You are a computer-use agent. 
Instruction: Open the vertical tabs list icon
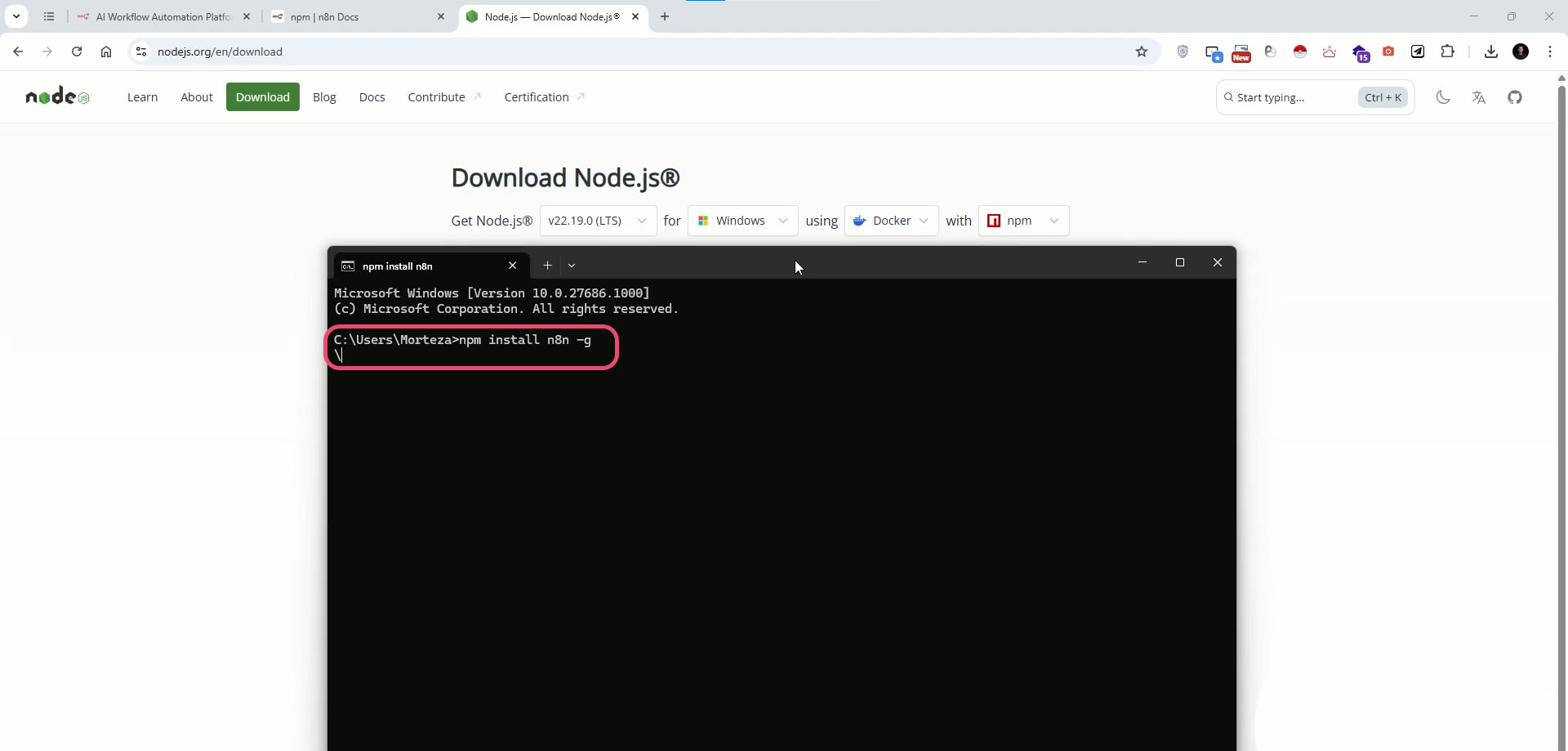pyautogui.click(x=49, y=16)
